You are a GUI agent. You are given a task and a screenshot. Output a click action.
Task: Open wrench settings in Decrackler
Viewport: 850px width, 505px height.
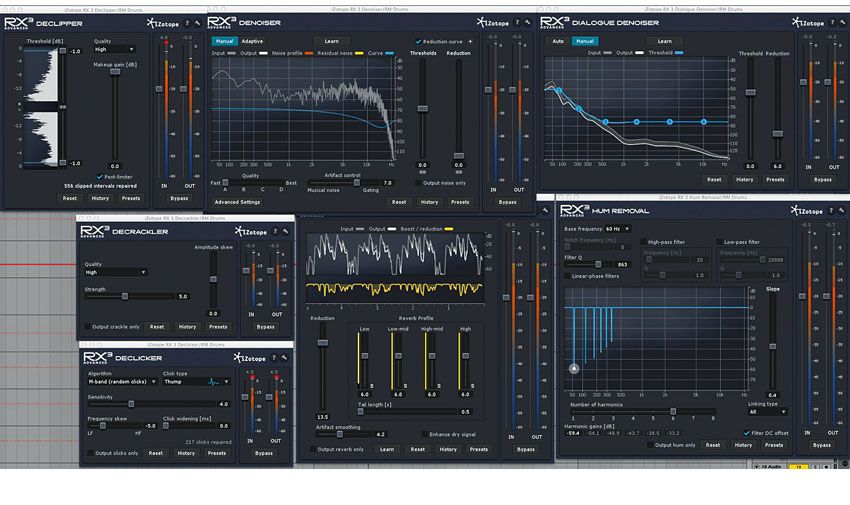click(285, 231)
